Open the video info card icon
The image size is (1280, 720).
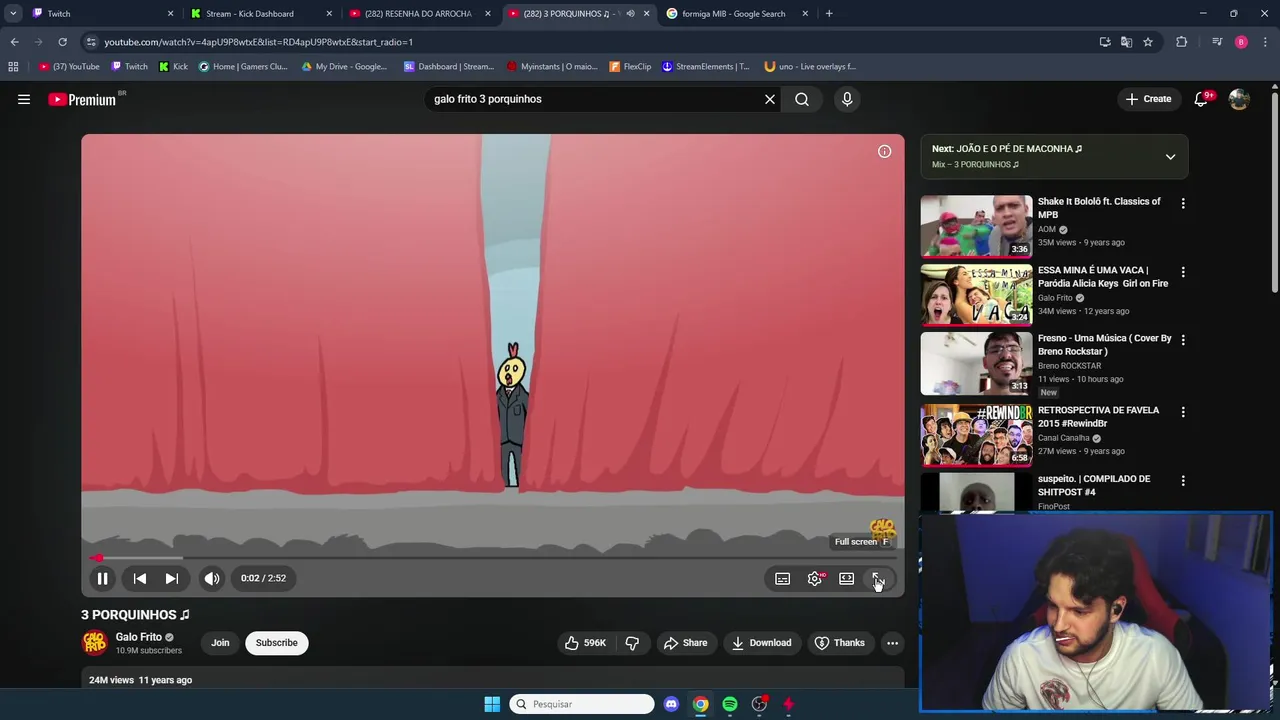point(884,151)
